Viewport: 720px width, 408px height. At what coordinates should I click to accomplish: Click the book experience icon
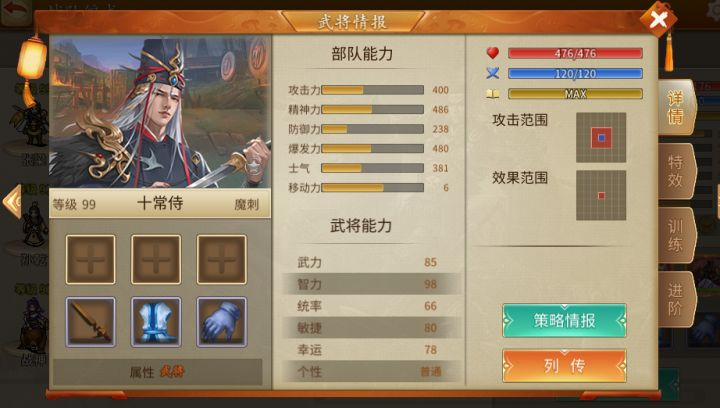tap(493, 94)
